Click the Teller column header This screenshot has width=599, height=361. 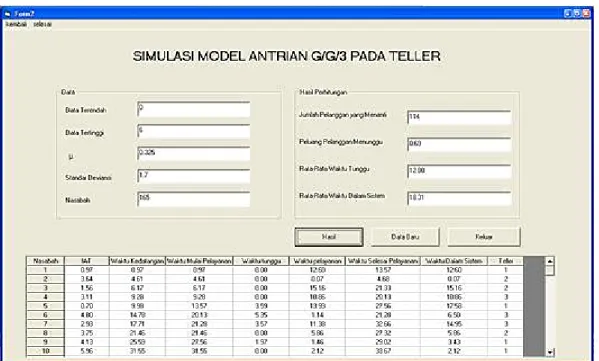pyautogui.click(x=505, y=261)
